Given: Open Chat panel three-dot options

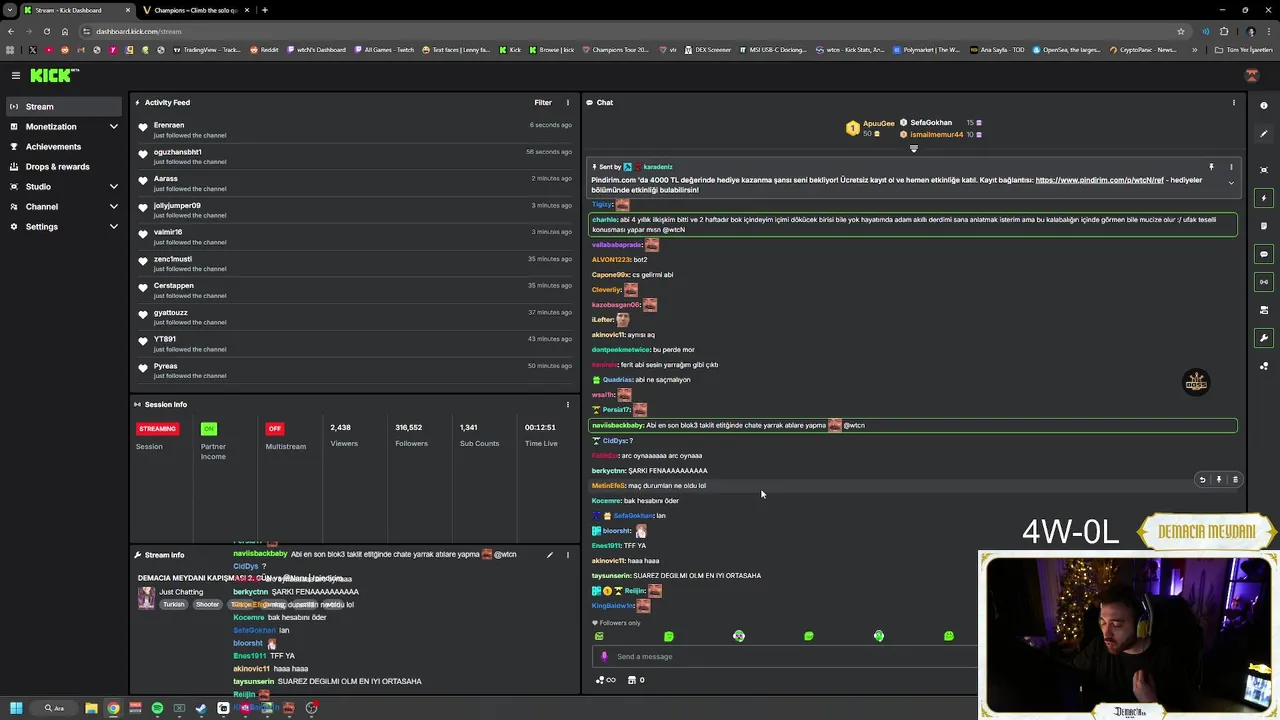Looking at the screenshot, I should 1233,102.
